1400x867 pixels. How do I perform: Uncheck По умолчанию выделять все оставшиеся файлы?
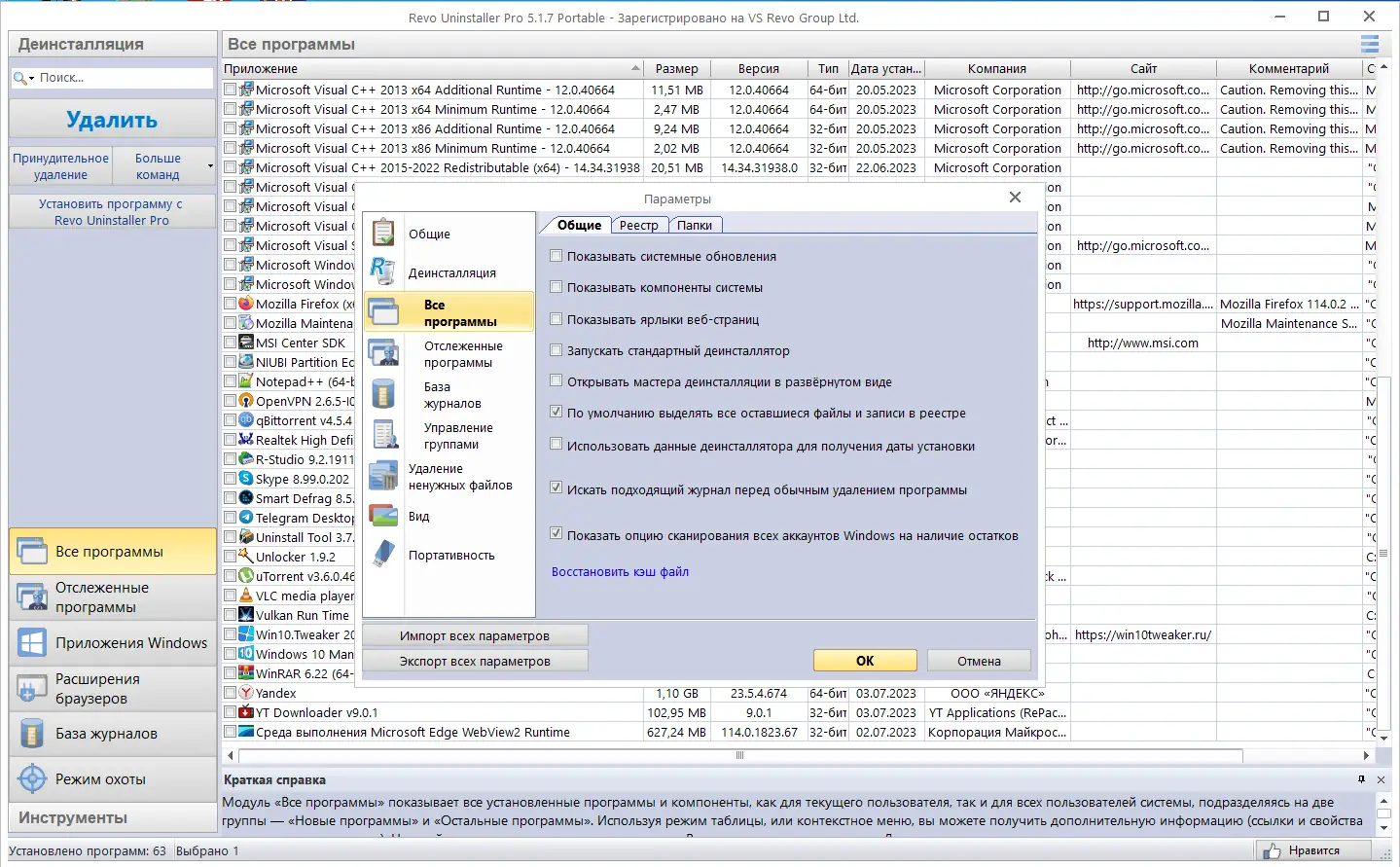pos(556,413)
